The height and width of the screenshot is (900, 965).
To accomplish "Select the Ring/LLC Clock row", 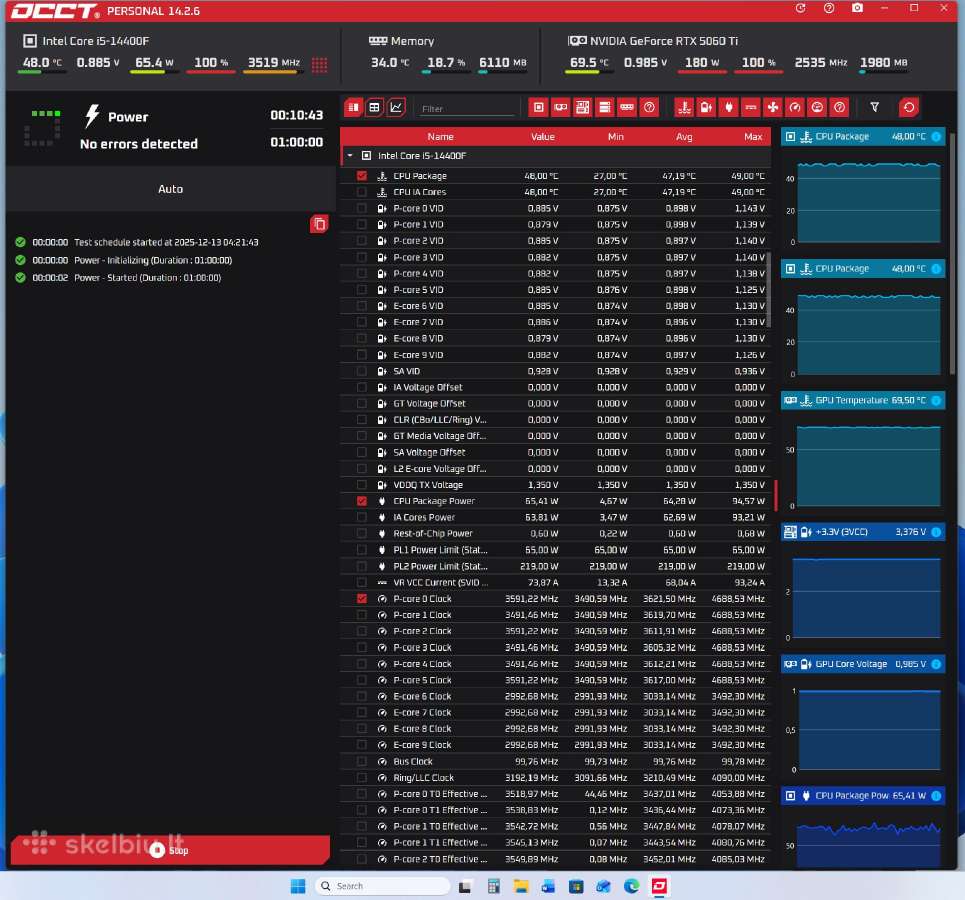I will pyautogui.click(x=555, y=777).
